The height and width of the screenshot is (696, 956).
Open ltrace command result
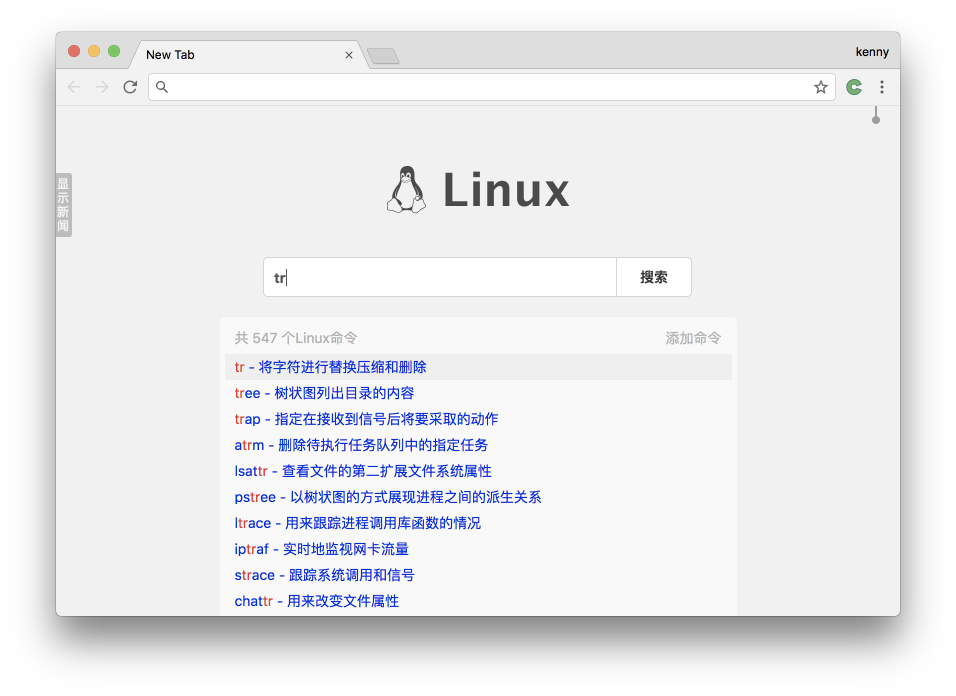pos(478,523)
